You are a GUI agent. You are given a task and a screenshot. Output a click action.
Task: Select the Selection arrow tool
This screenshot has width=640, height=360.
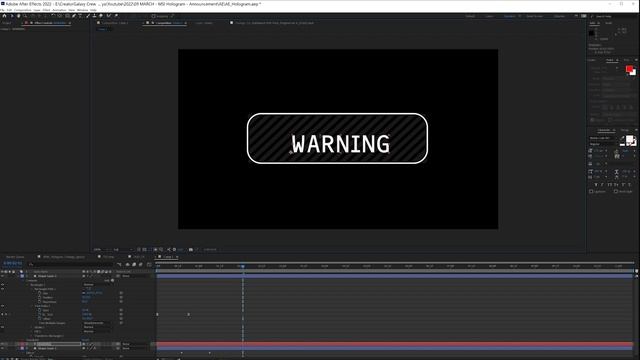[x=12, y=16]
